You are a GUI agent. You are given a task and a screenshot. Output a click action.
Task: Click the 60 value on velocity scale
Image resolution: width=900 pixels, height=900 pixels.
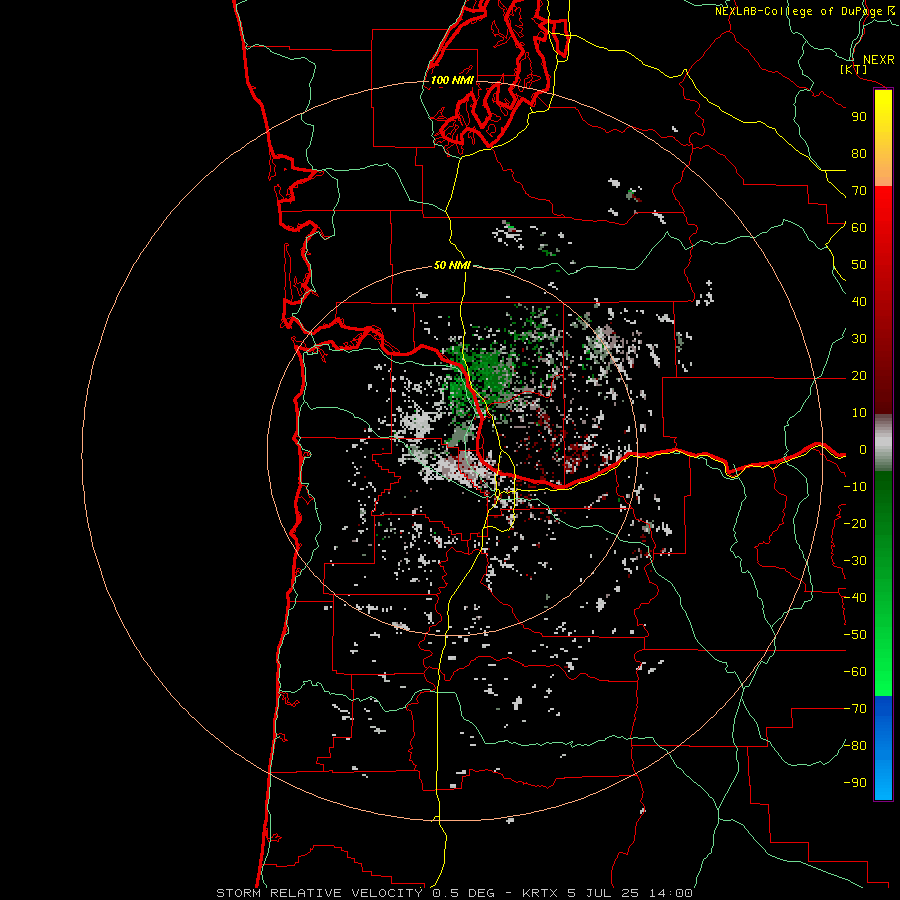point(859,228)
